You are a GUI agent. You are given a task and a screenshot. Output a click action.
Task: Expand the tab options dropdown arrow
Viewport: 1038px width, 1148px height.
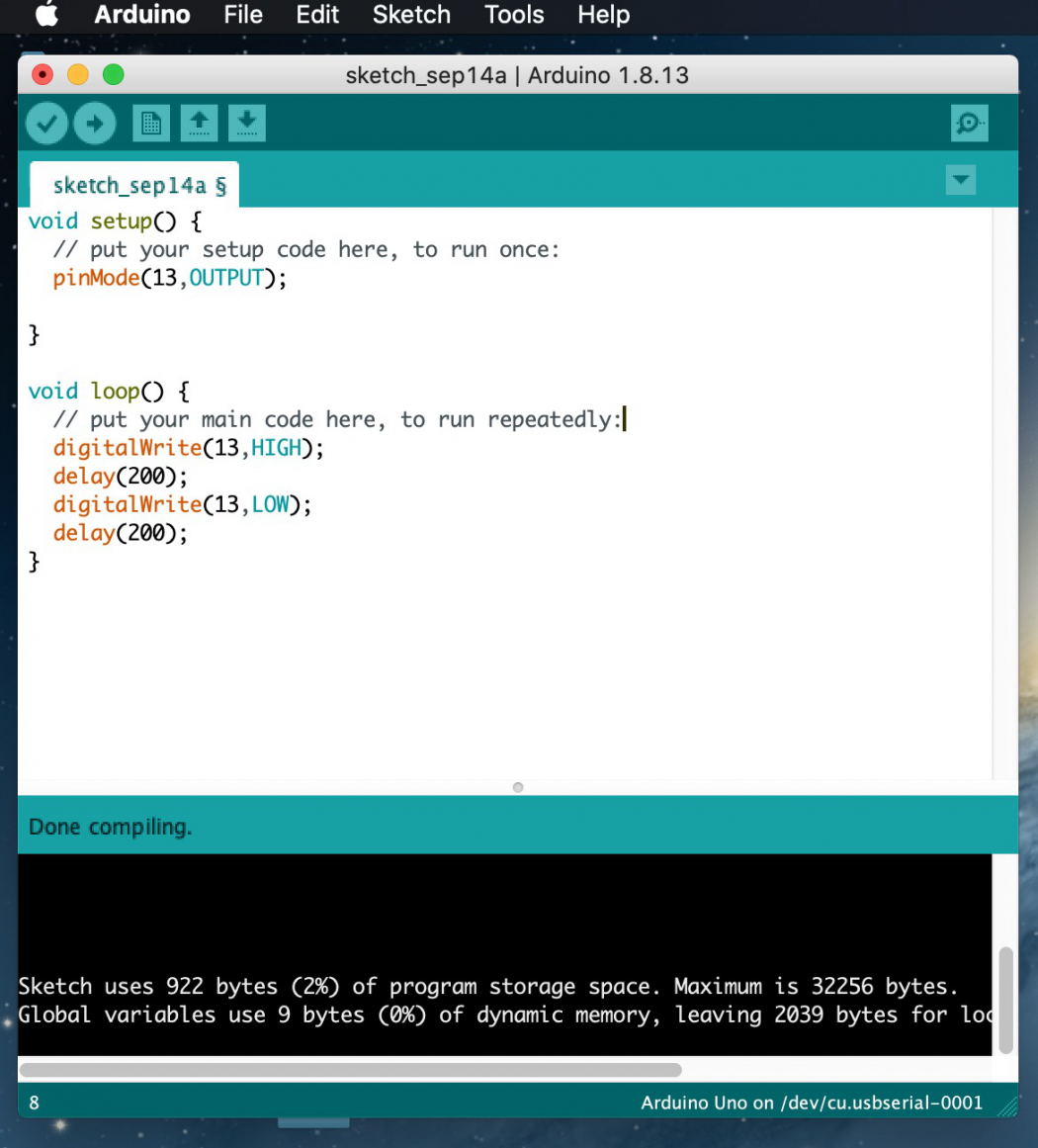(960, 180)
